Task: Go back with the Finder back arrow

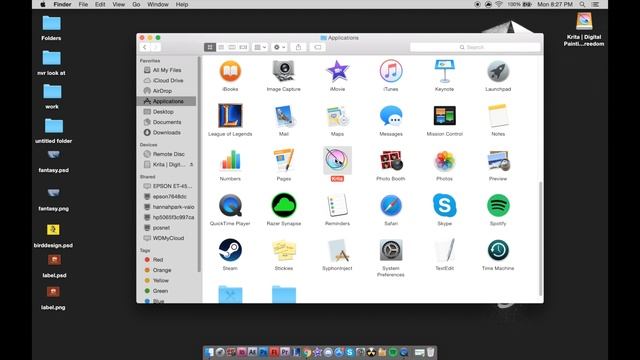Action: 144,47
